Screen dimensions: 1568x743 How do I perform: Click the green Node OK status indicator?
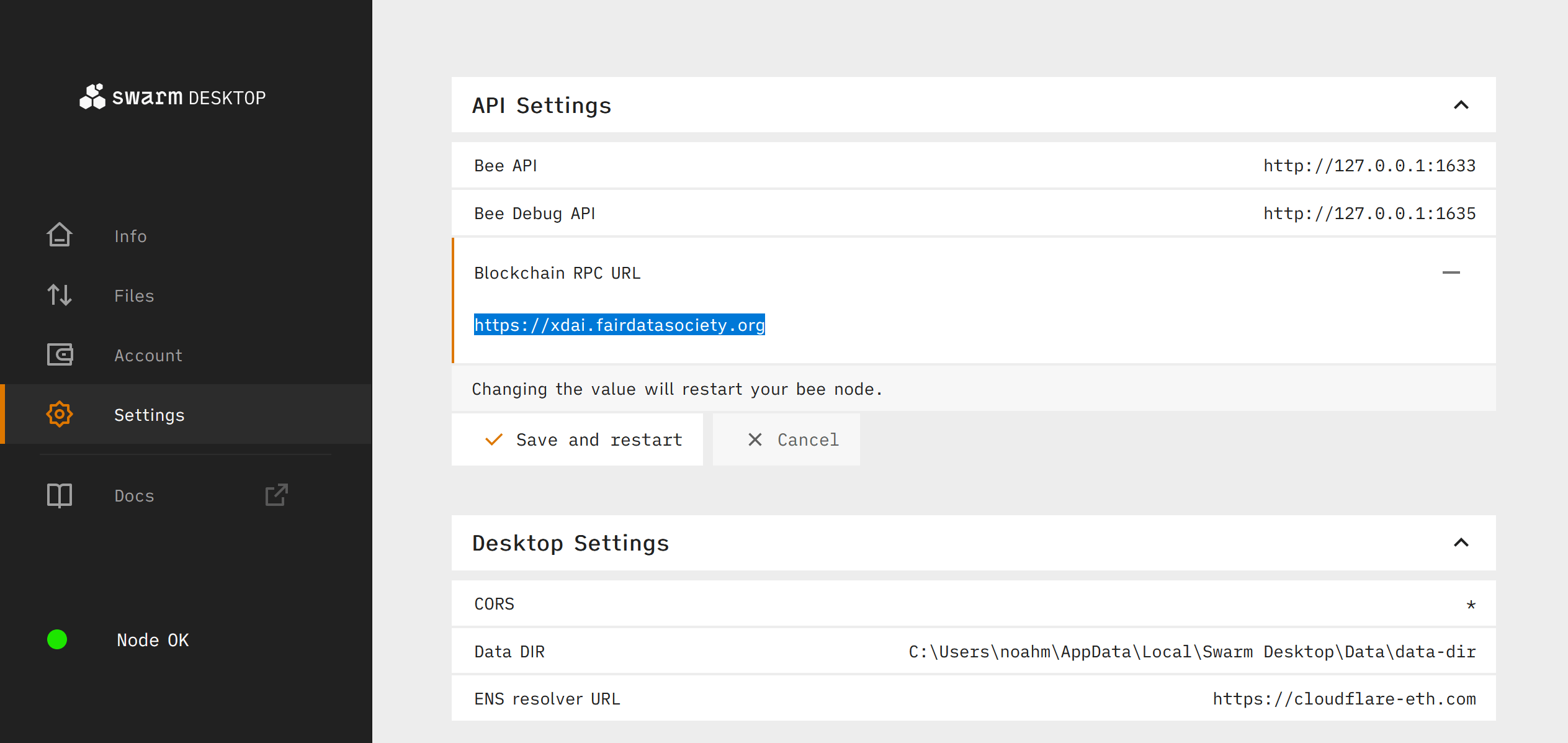click(x=57, y=639)
